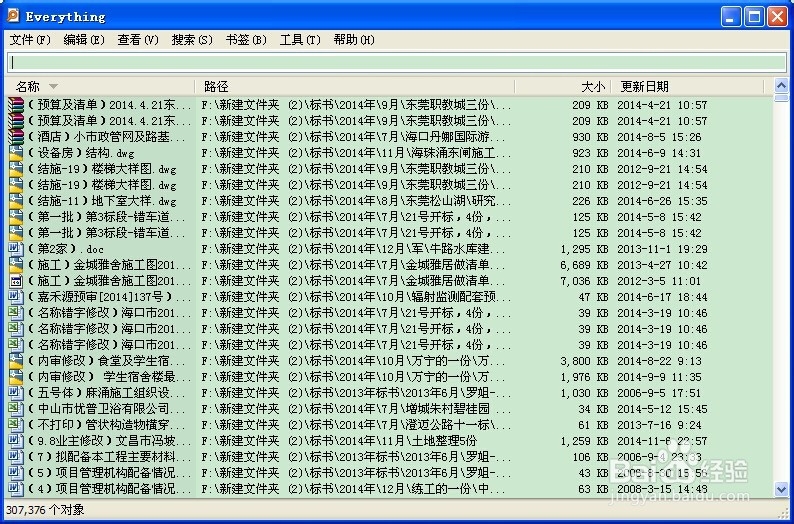The image size is (794, 524).
Task: Click the size value 3,800 KB
Action: pyautogui.click(x=584, y=361)
